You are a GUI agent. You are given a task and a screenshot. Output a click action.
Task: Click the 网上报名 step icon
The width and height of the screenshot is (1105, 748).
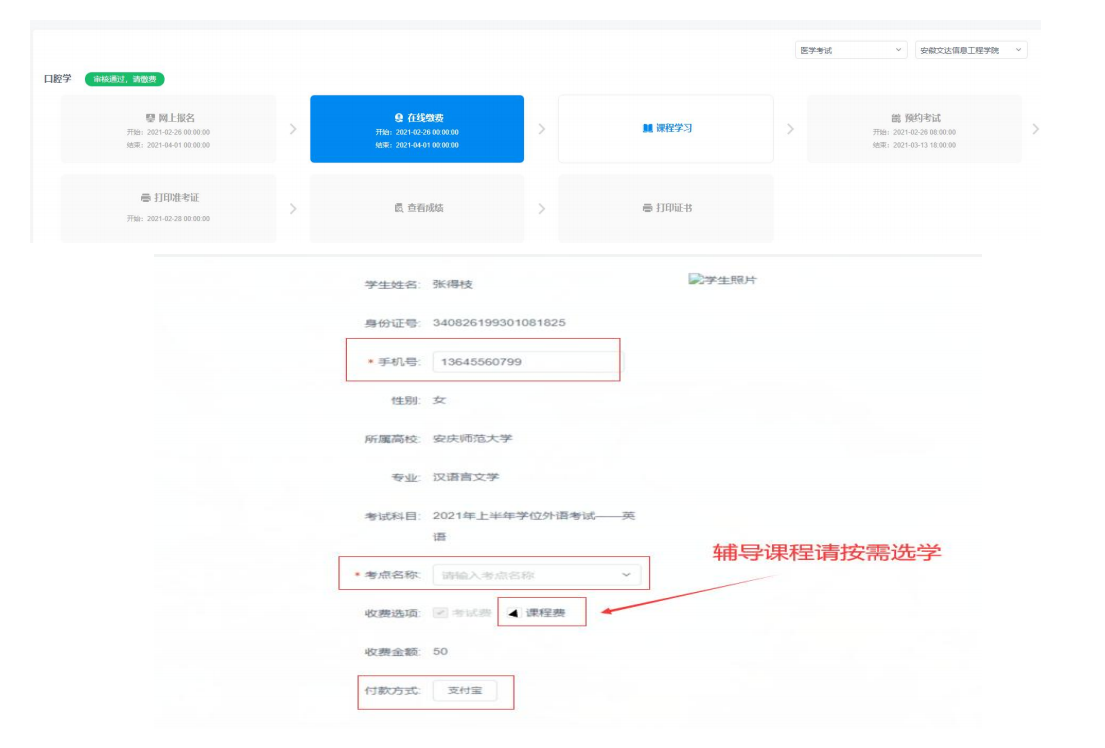click(150, 118)
